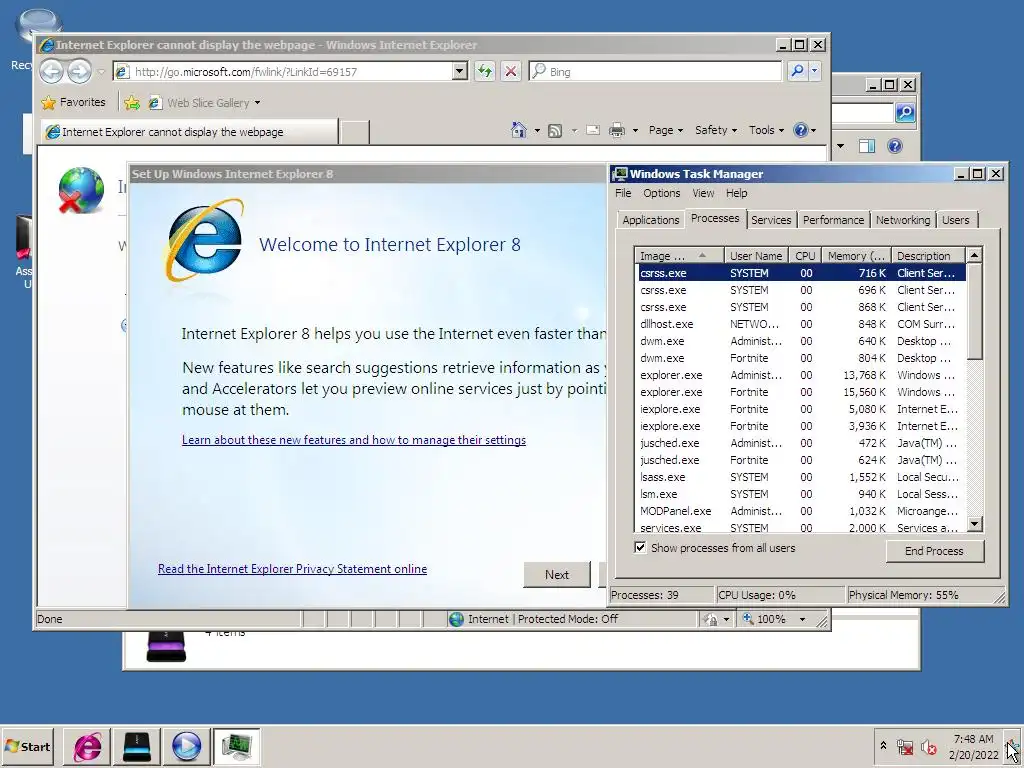This screenshot has height=768, width=1024.
Task: Click the muted volume tray icon
Action: 928,746
